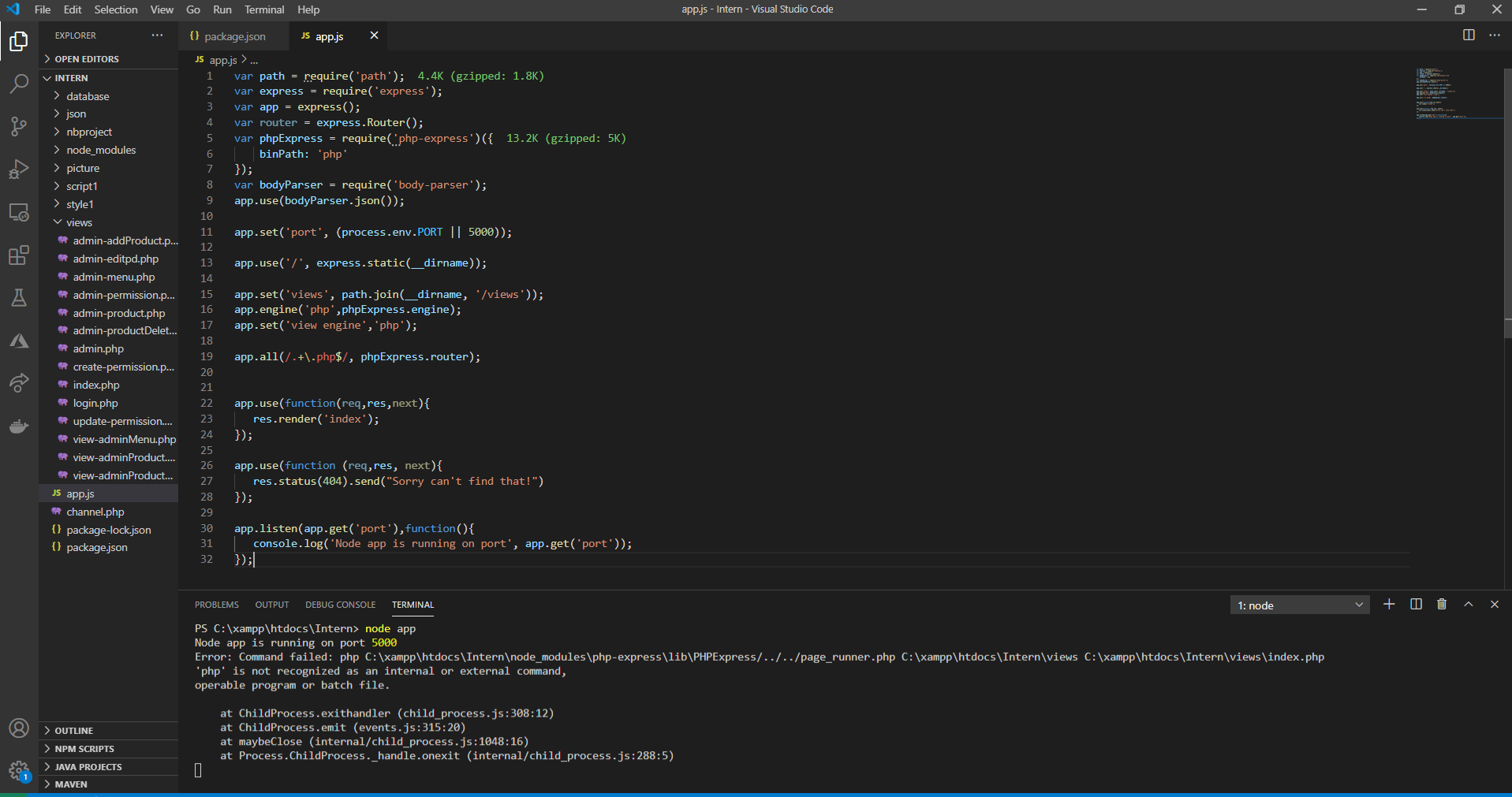The image size is (1512, 797).
Task: Collapse the views folder
Action: click(x=79, y=222)
